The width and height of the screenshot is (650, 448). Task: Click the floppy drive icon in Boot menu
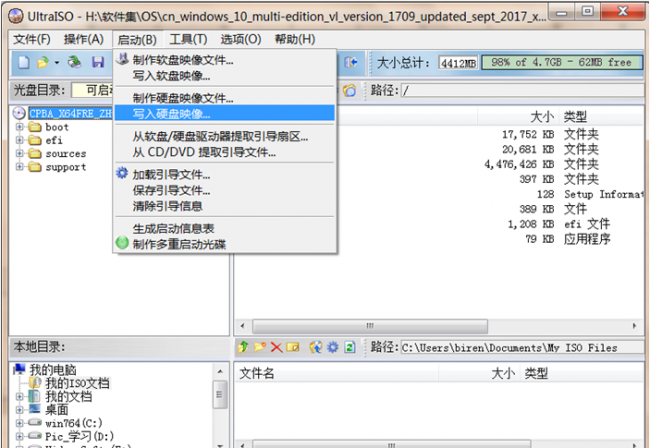(x=122, y=59)
